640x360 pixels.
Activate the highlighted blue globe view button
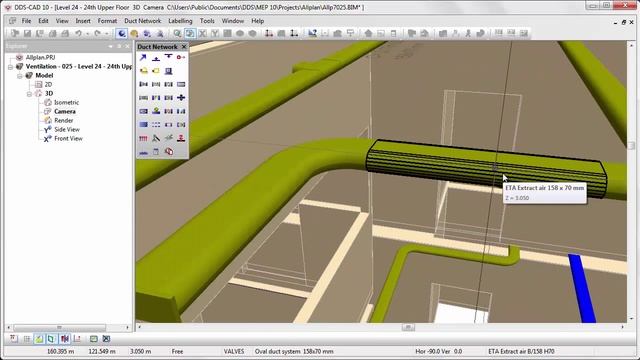[x=121, y=33]
